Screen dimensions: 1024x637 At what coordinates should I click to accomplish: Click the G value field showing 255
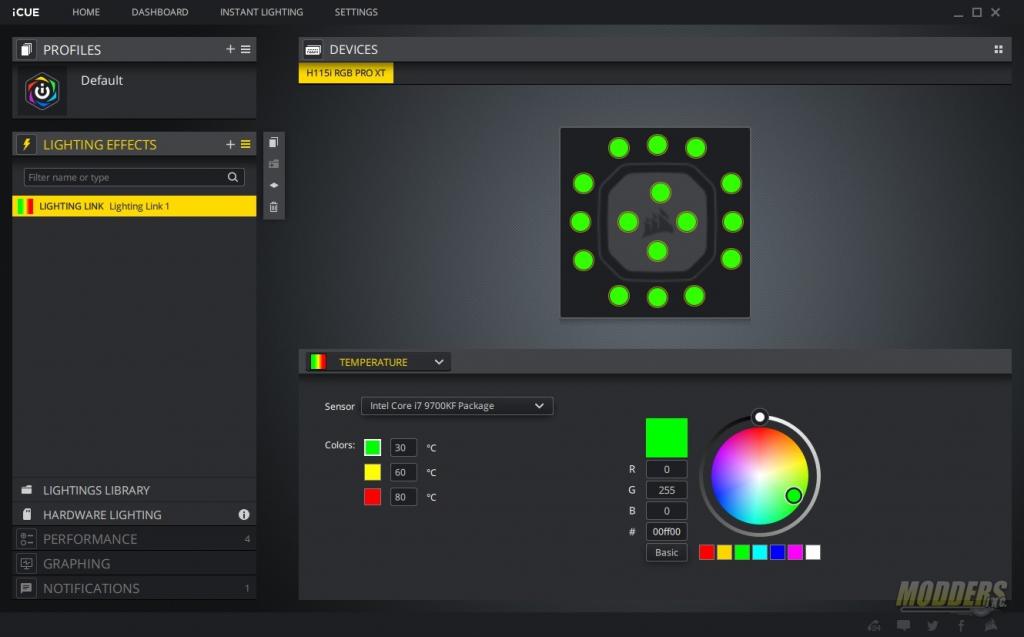point(666,490)
